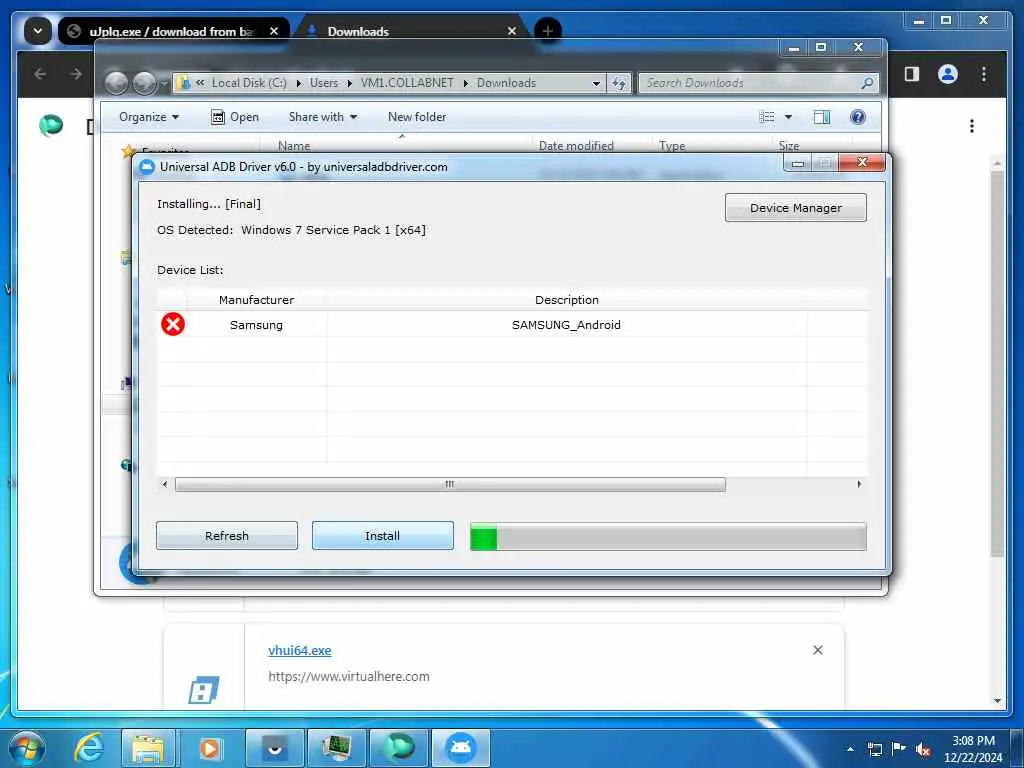Expand the arrow after VM1.COLLABNET in the path
This screenshot has width=1024, height=768.
pos(466,84)
